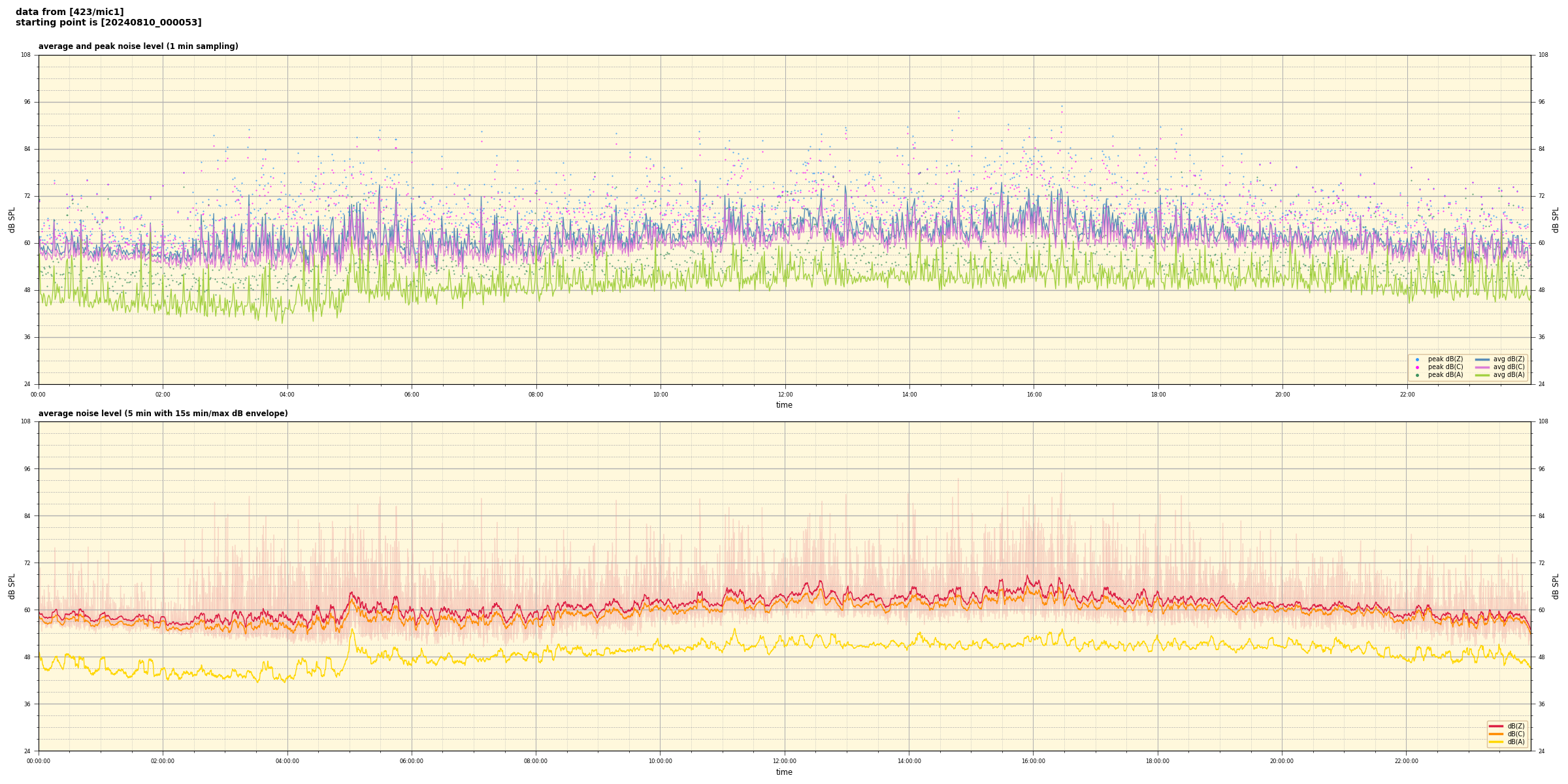This screenshot has height=784, width=1568.
Task: Click the starting point 20240810_000053 text
Action: pyautogui.click(x=108, y=23)
